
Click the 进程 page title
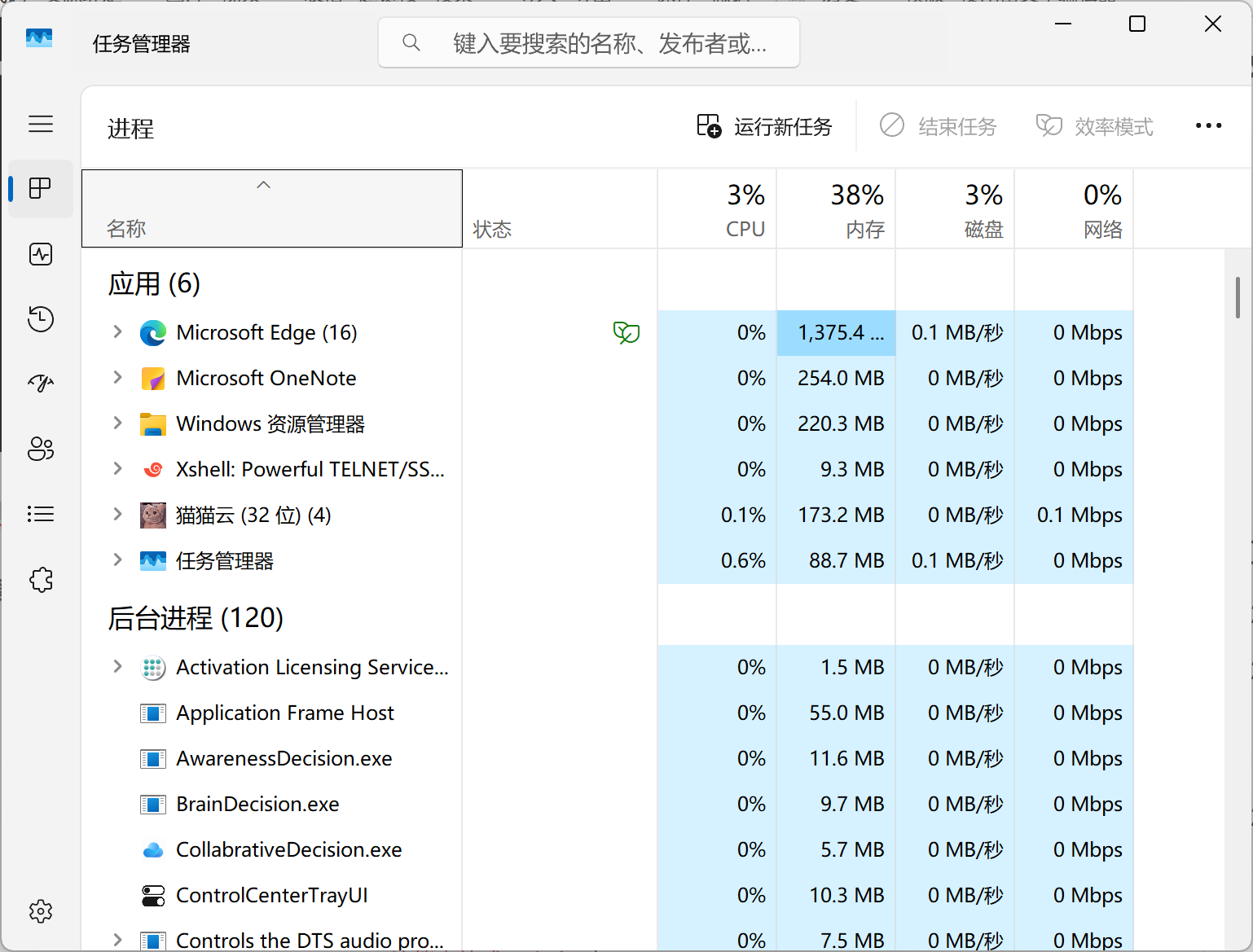(130, 129)
